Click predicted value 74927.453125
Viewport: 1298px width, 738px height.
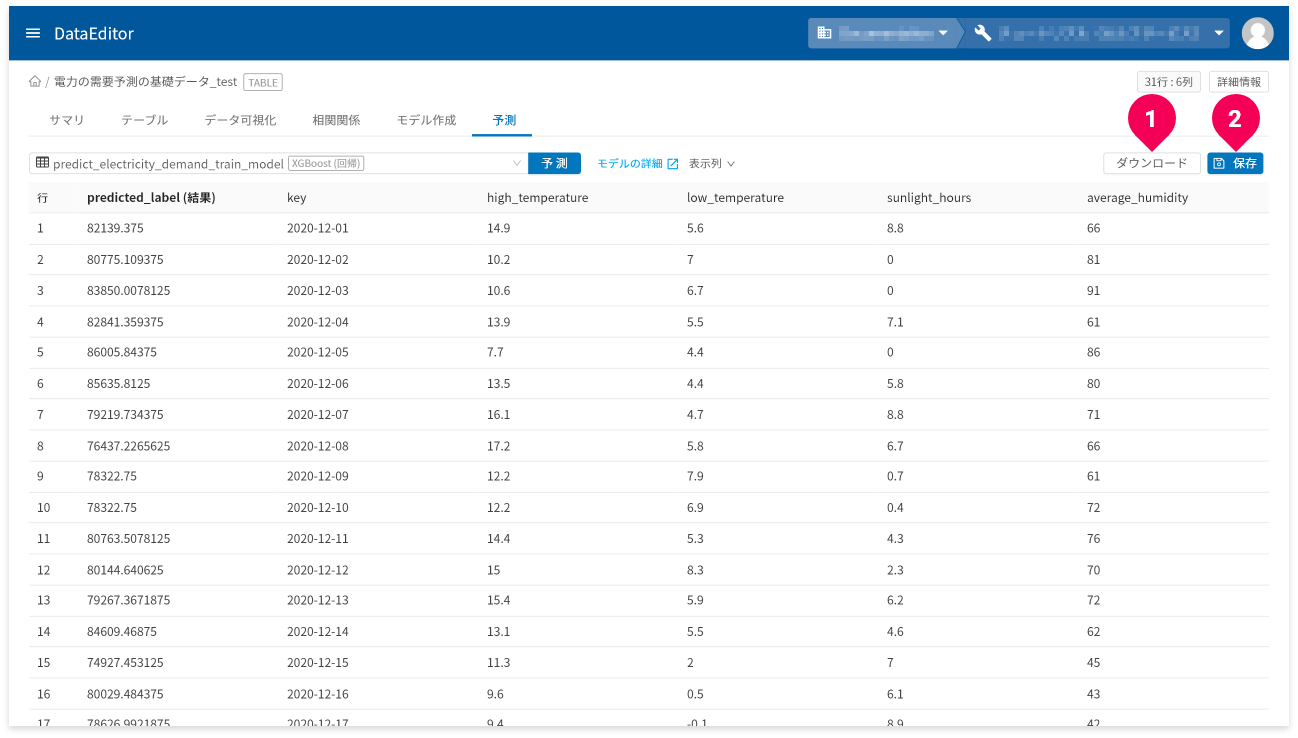125,662
